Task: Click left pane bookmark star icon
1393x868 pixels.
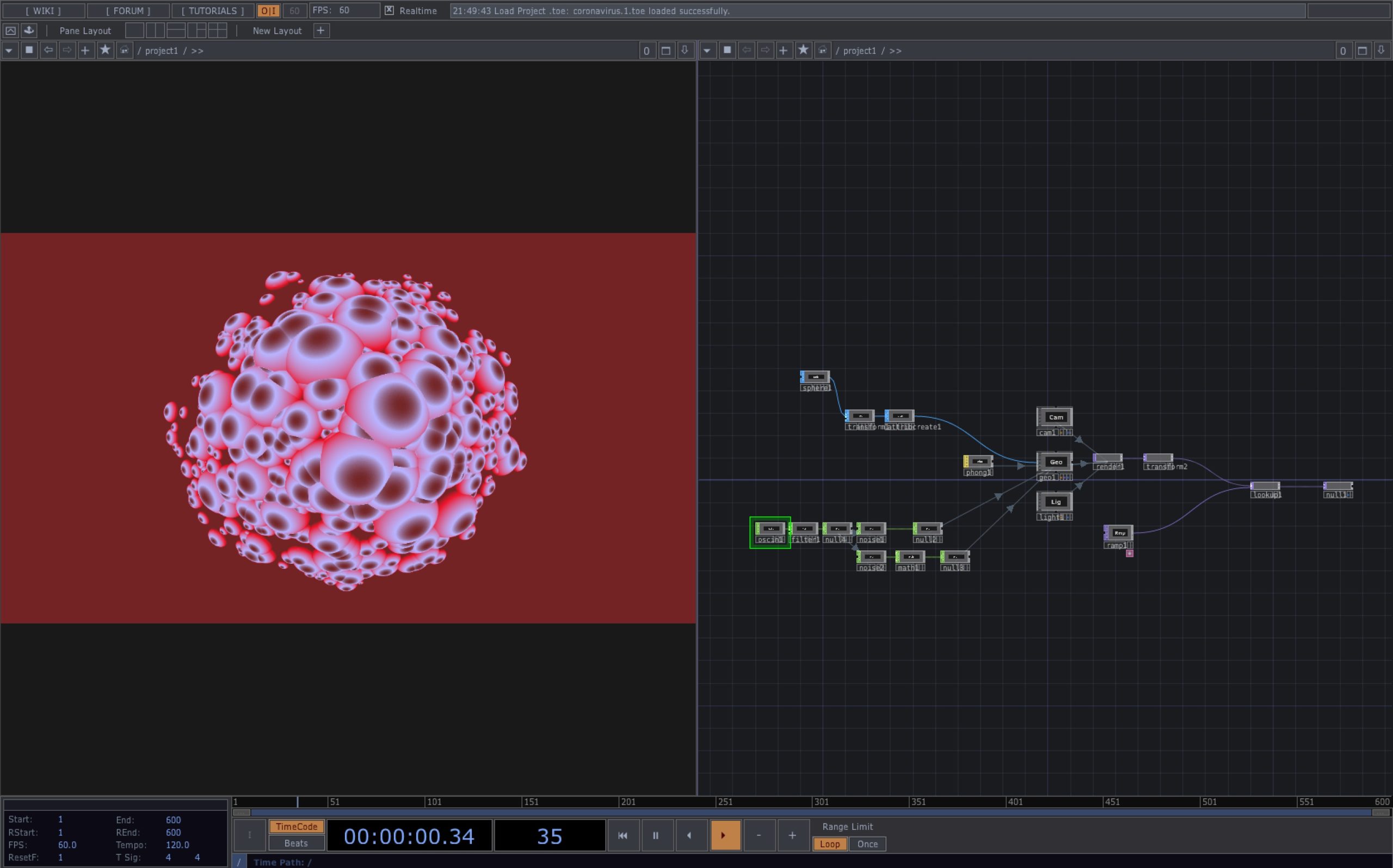Action: click(105, 51)
